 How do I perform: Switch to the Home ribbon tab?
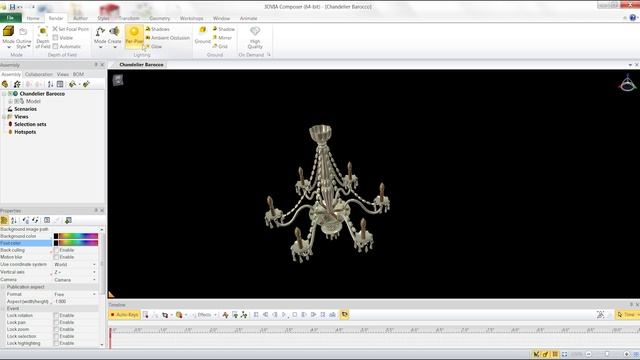(x=33, y=18)
